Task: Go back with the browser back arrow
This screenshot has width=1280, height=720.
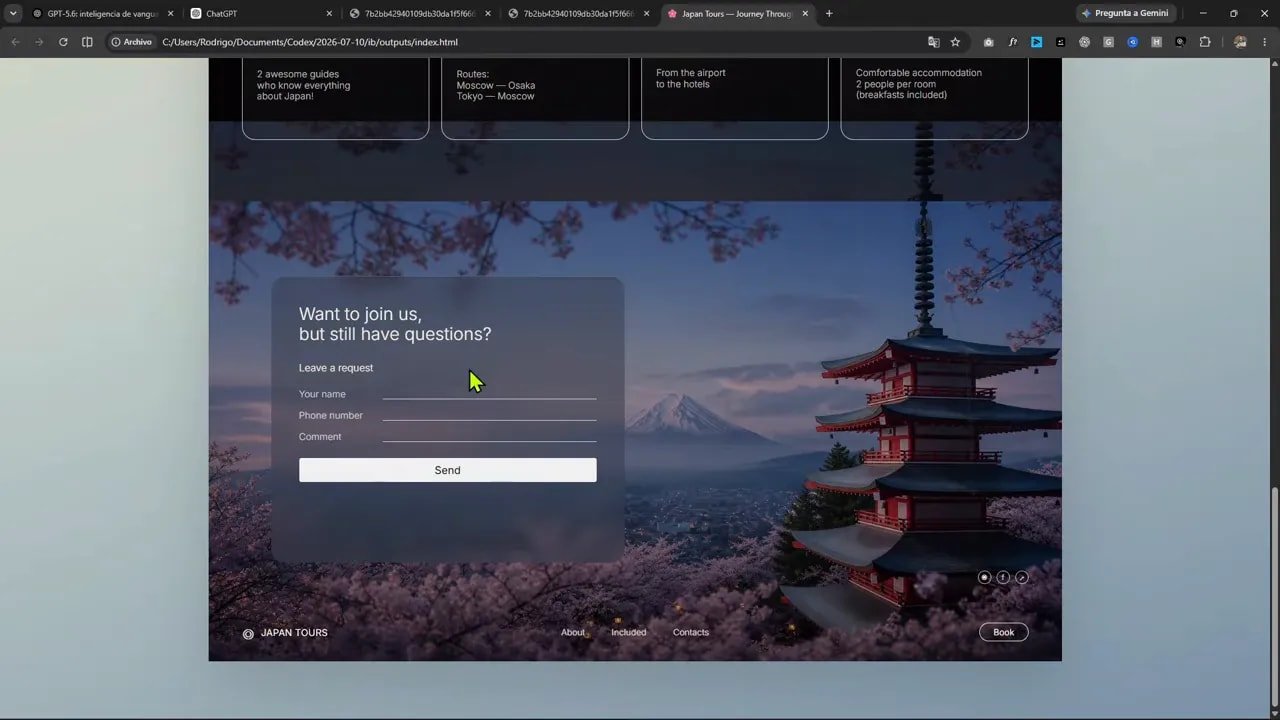Action: (x=15, y=42)
